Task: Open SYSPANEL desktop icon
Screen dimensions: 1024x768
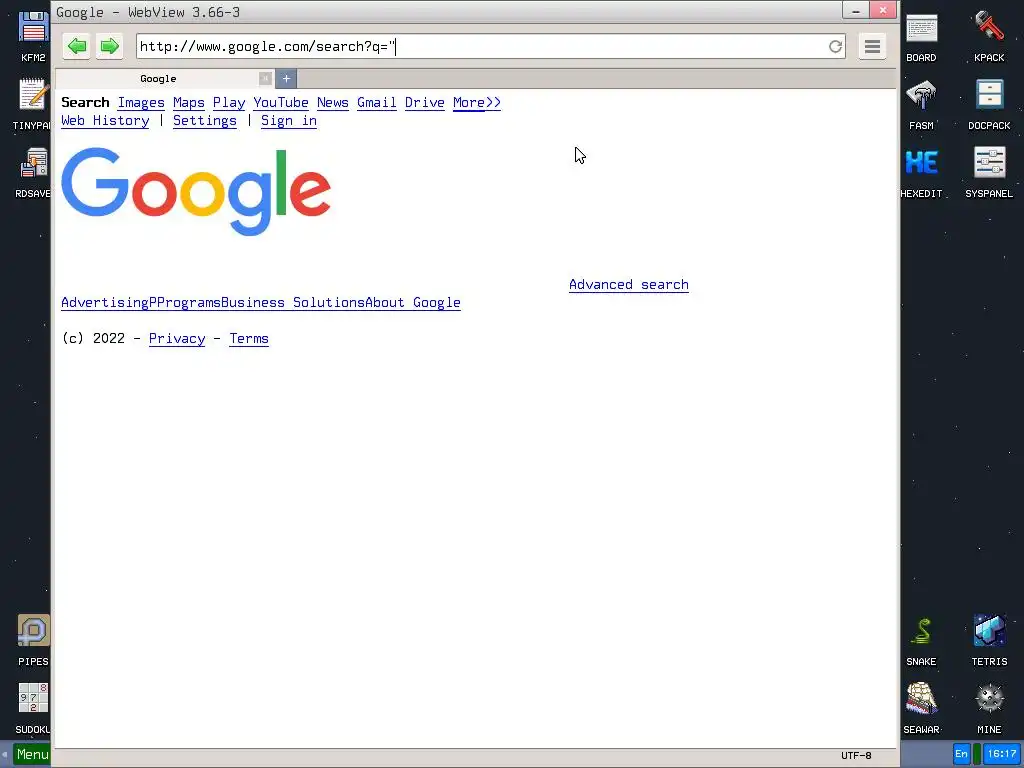Action: point(989,172)
